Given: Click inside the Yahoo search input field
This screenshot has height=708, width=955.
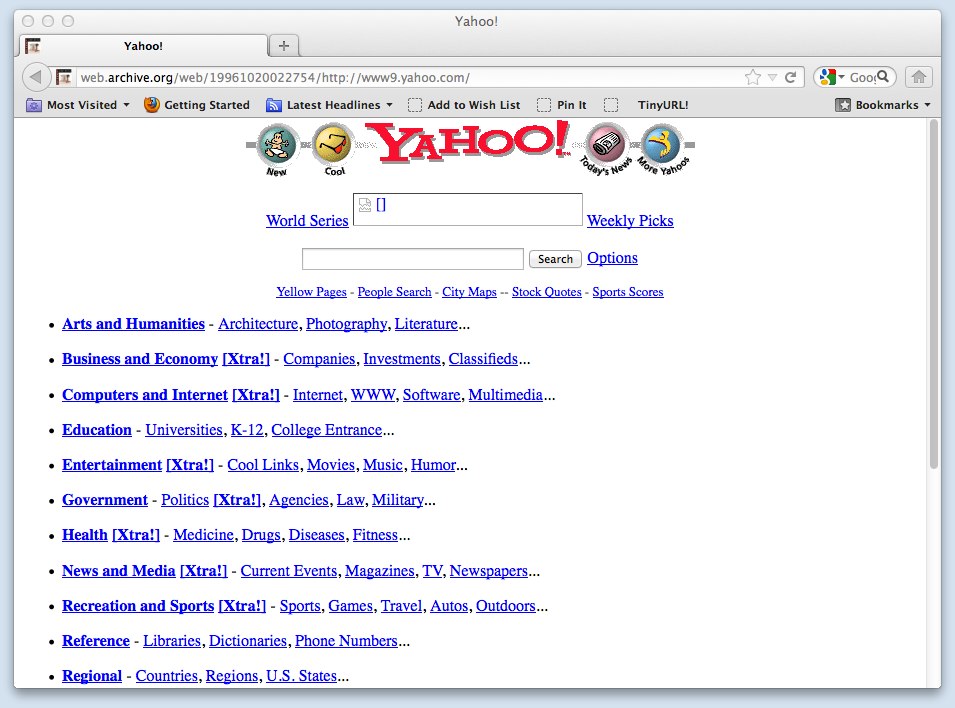Looking at the screenshot, I should pyautogui.click(x=412, y=258).
